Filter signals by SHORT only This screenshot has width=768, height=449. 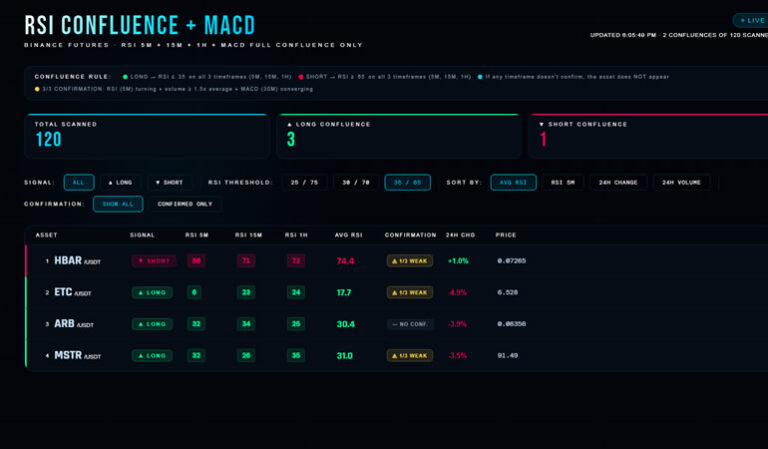[169, 183]
